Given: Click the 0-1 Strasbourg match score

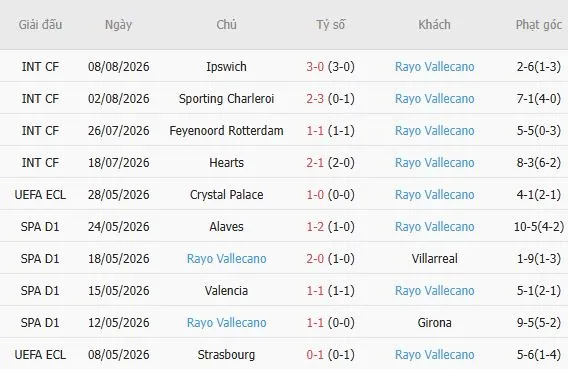Looking at the screenshot, I should pos(315,355).
